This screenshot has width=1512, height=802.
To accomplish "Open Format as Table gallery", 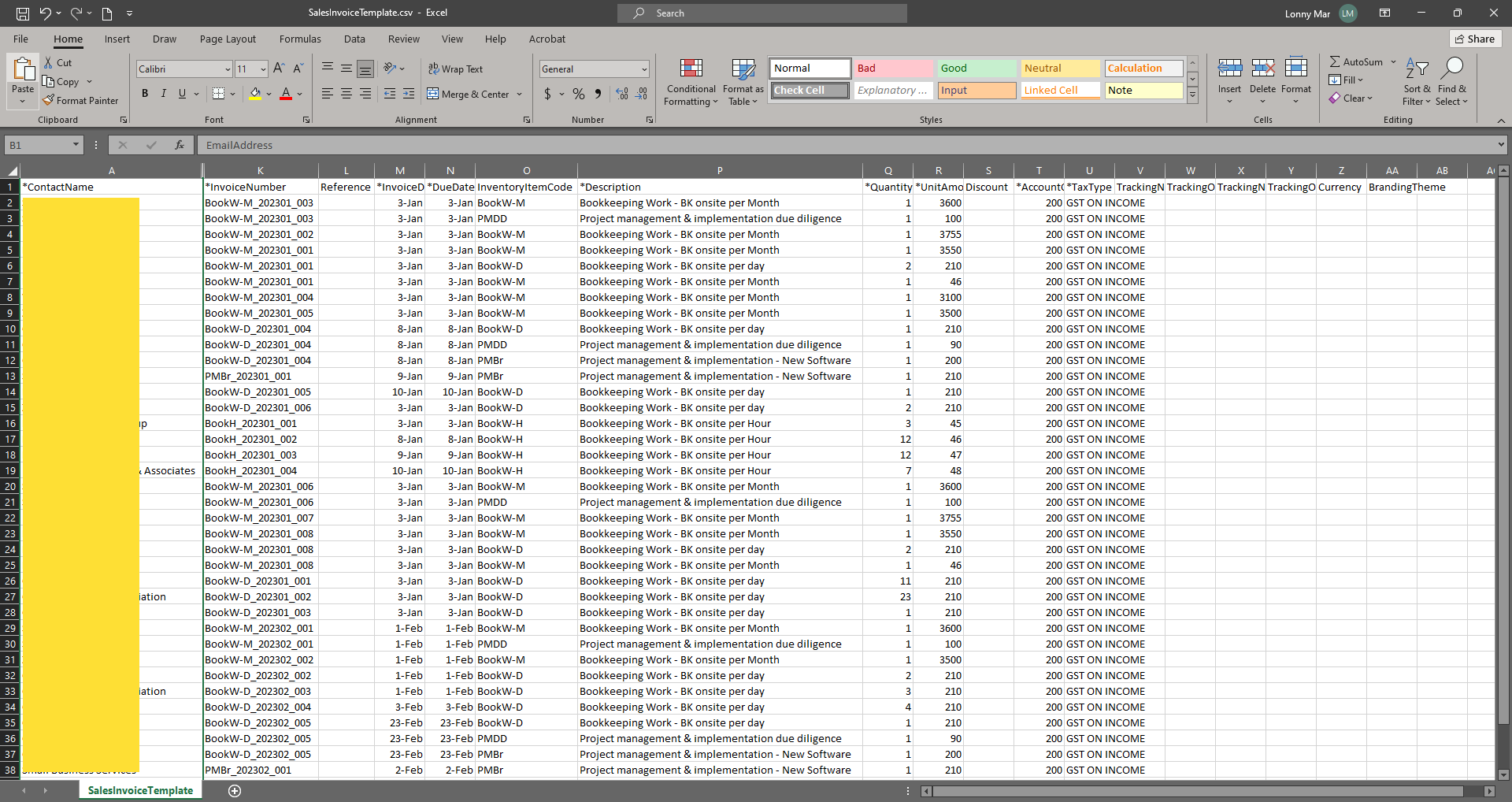I will [x=743, y=82].
